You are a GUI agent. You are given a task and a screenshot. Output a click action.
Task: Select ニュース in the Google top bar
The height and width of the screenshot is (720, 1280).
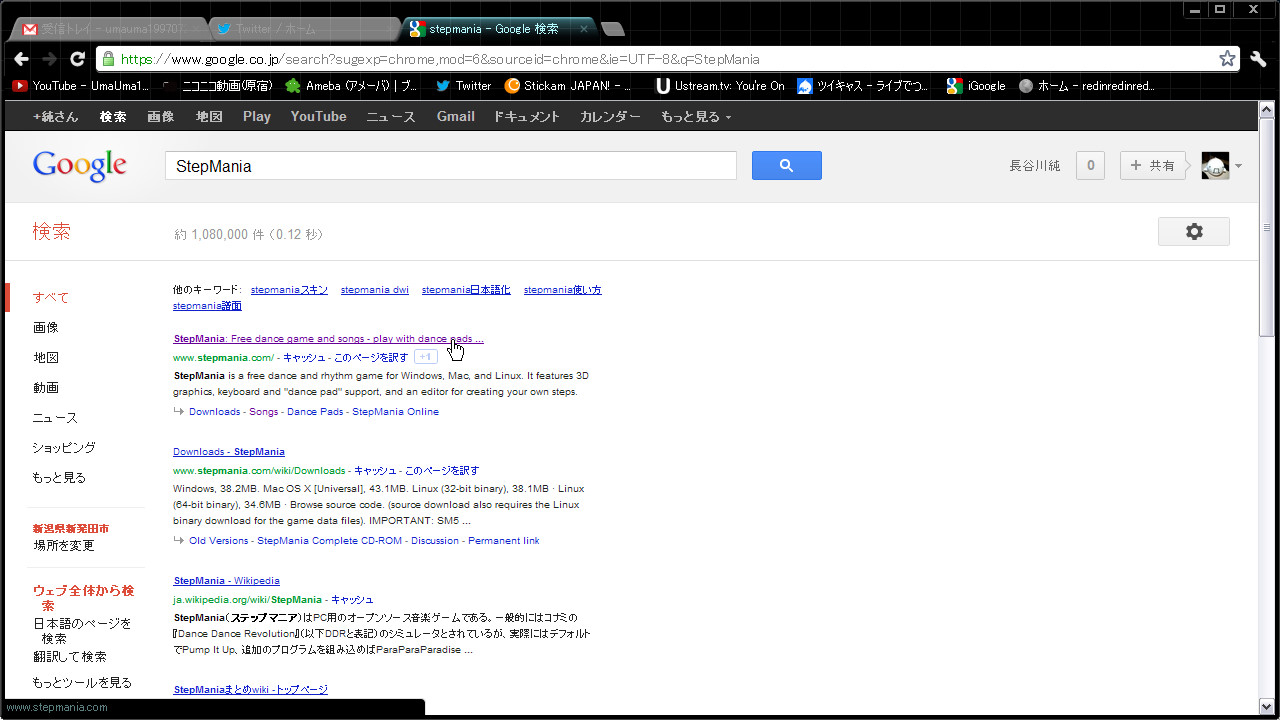[391, 117]
